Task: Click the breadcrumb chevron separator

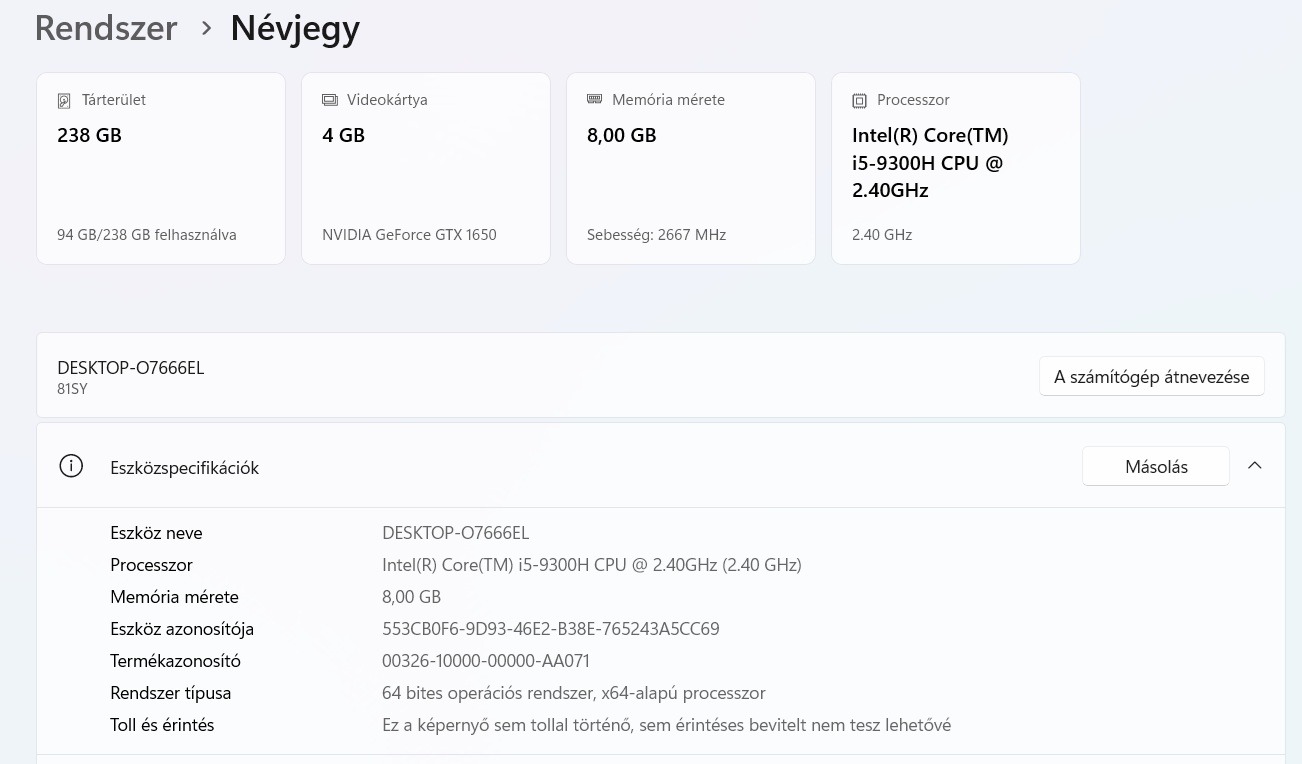Action: [x=206, y=29]
